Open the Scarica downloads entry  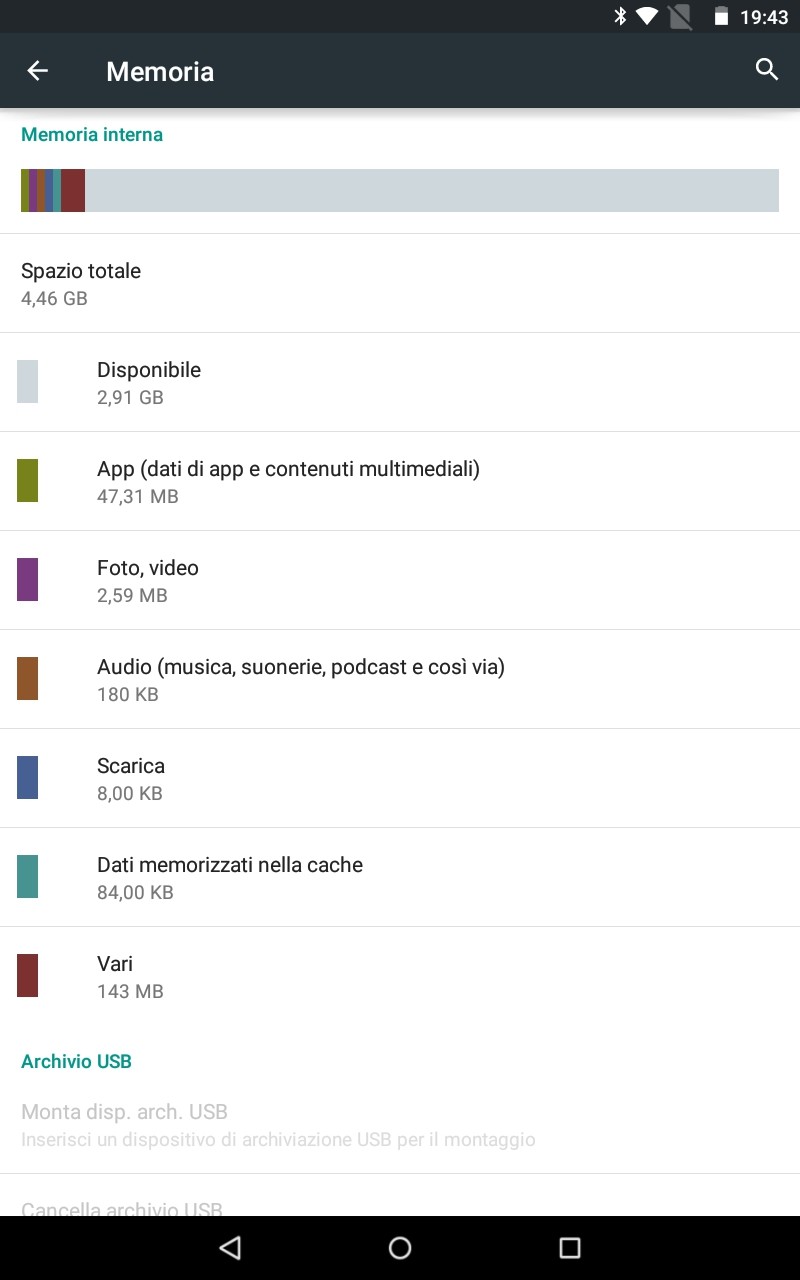(400, 778)
